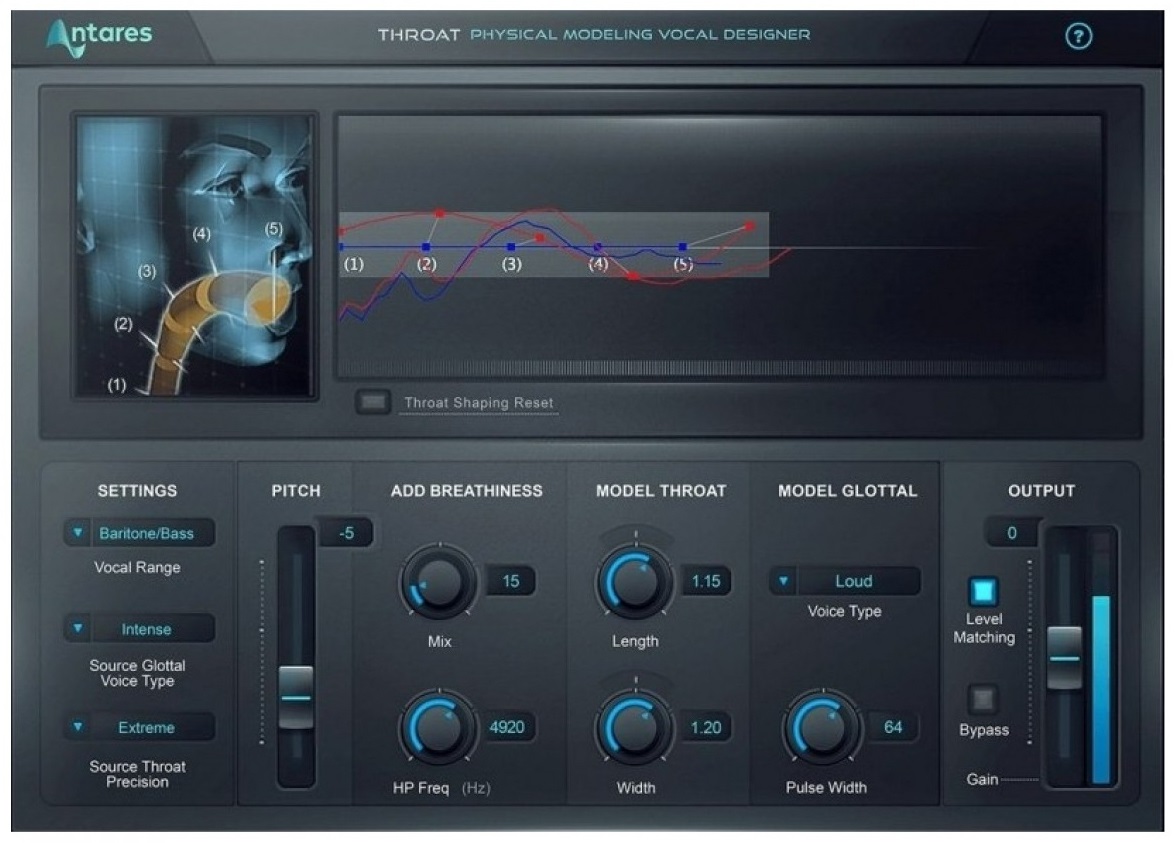Select blue graph control point (2)
Viewport: 1175px width, 843px height.
426,247
